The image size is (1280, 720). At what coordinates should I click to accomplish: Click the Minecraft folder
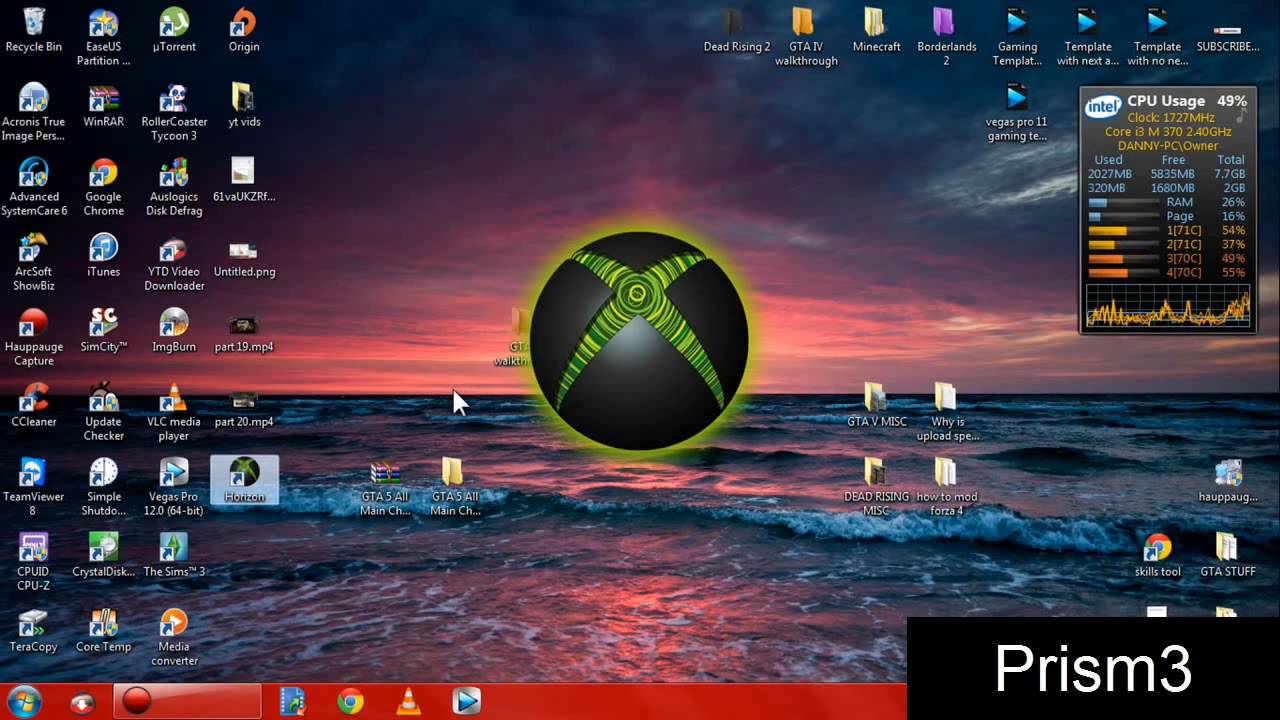click(x=876, y=30)
